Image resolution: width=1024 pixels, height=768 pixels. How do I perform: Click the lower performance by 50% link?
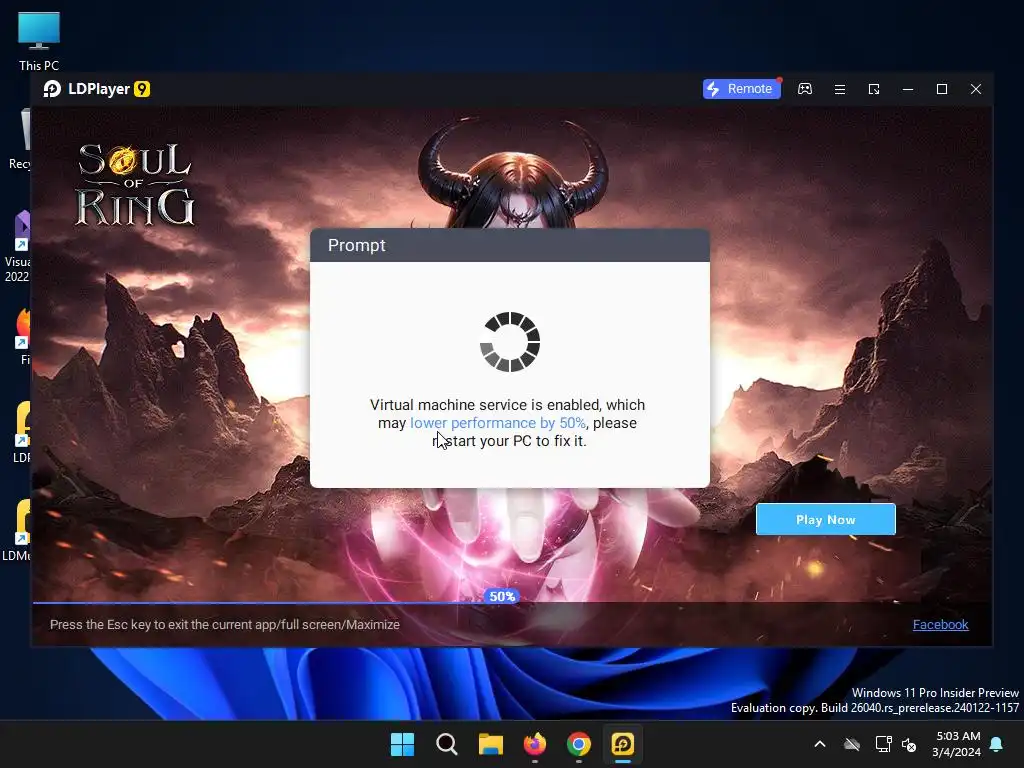click(x=498, y=423)
